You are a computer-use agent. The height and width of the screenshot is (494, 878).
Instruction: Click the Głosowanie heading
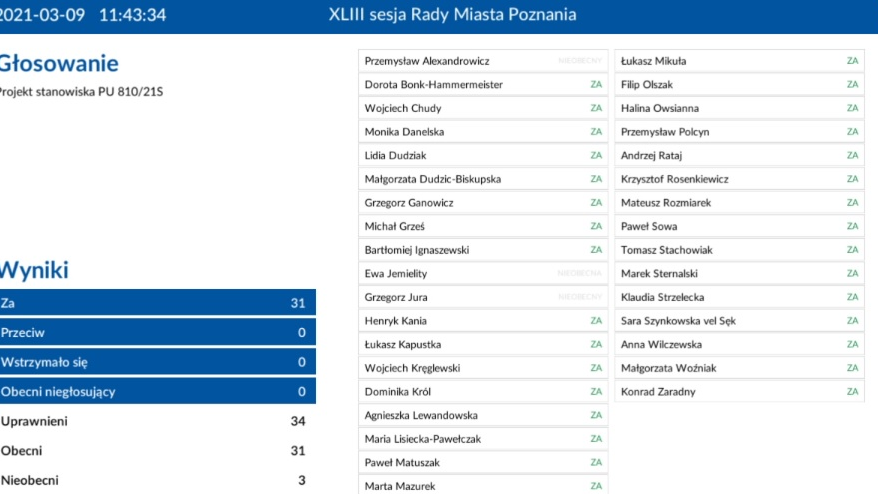[59, 64]
